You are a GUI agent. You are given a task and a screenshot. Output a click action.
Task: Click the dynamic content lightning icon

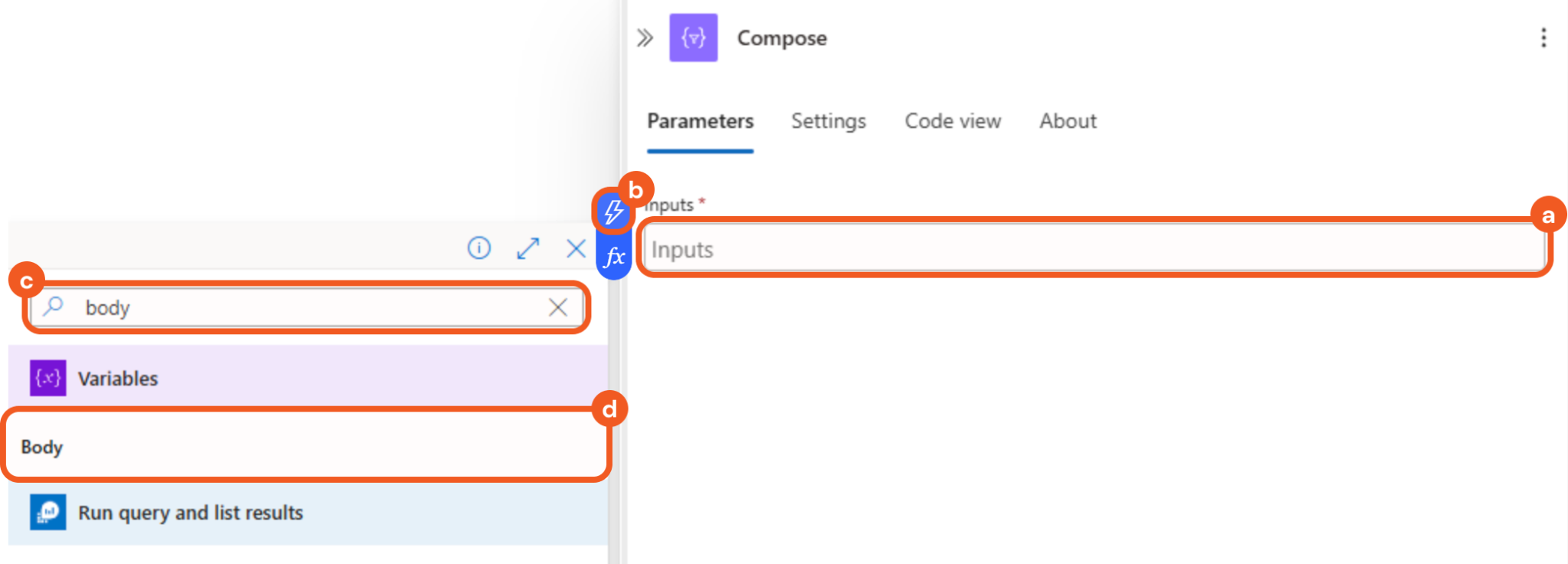pyautogui.click(x=613, y=212)
